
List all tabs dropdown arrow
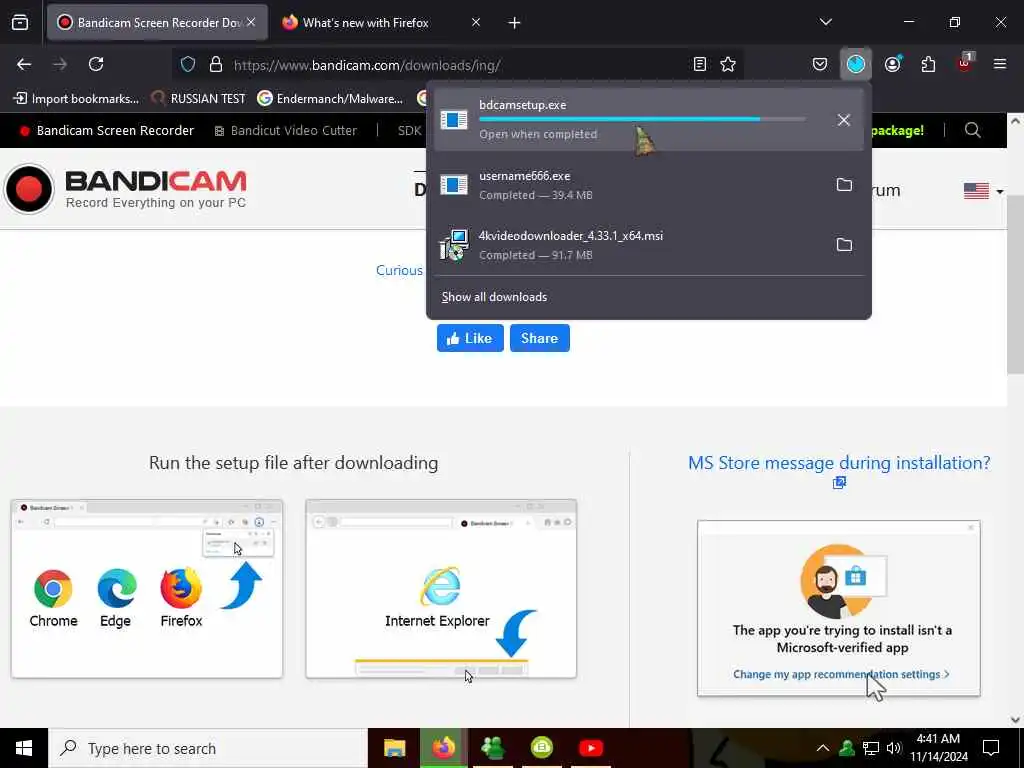click(x=825, y=22)
